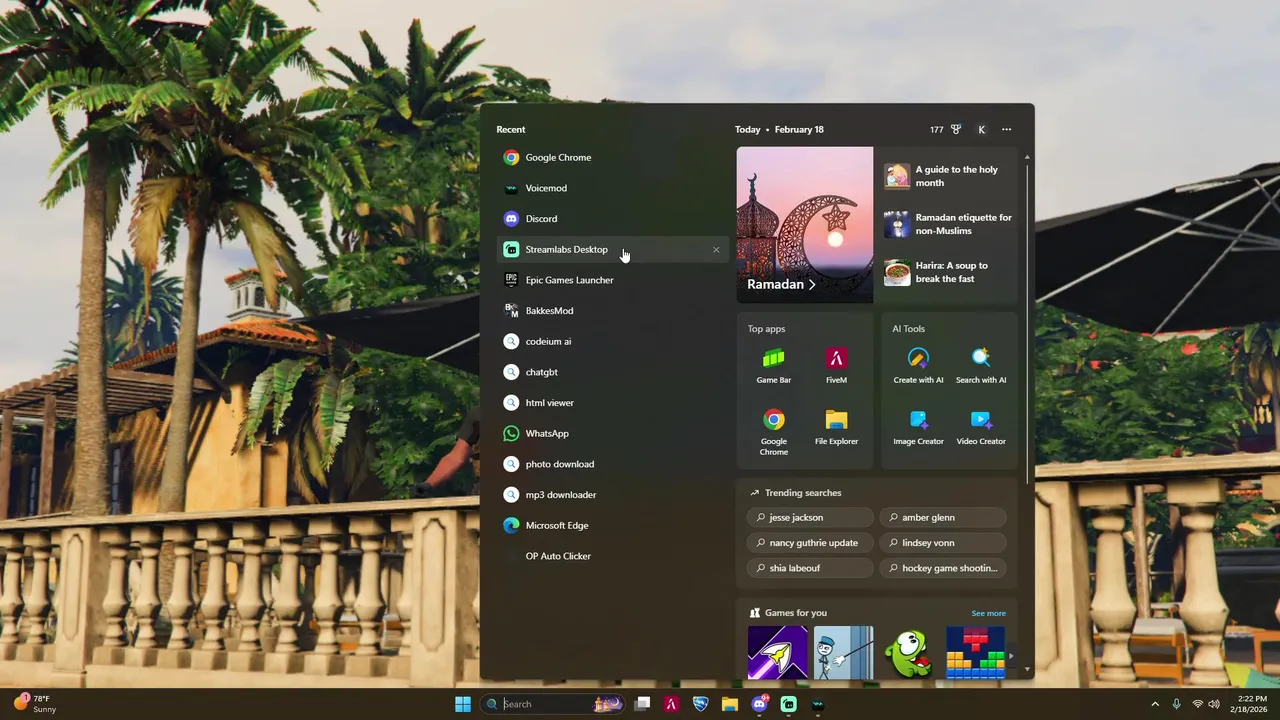The height and width of the screenshot is (720, 1280).
Task: Remove Streamlabs Desktop from recent with X
Action: tap(716, 250)
